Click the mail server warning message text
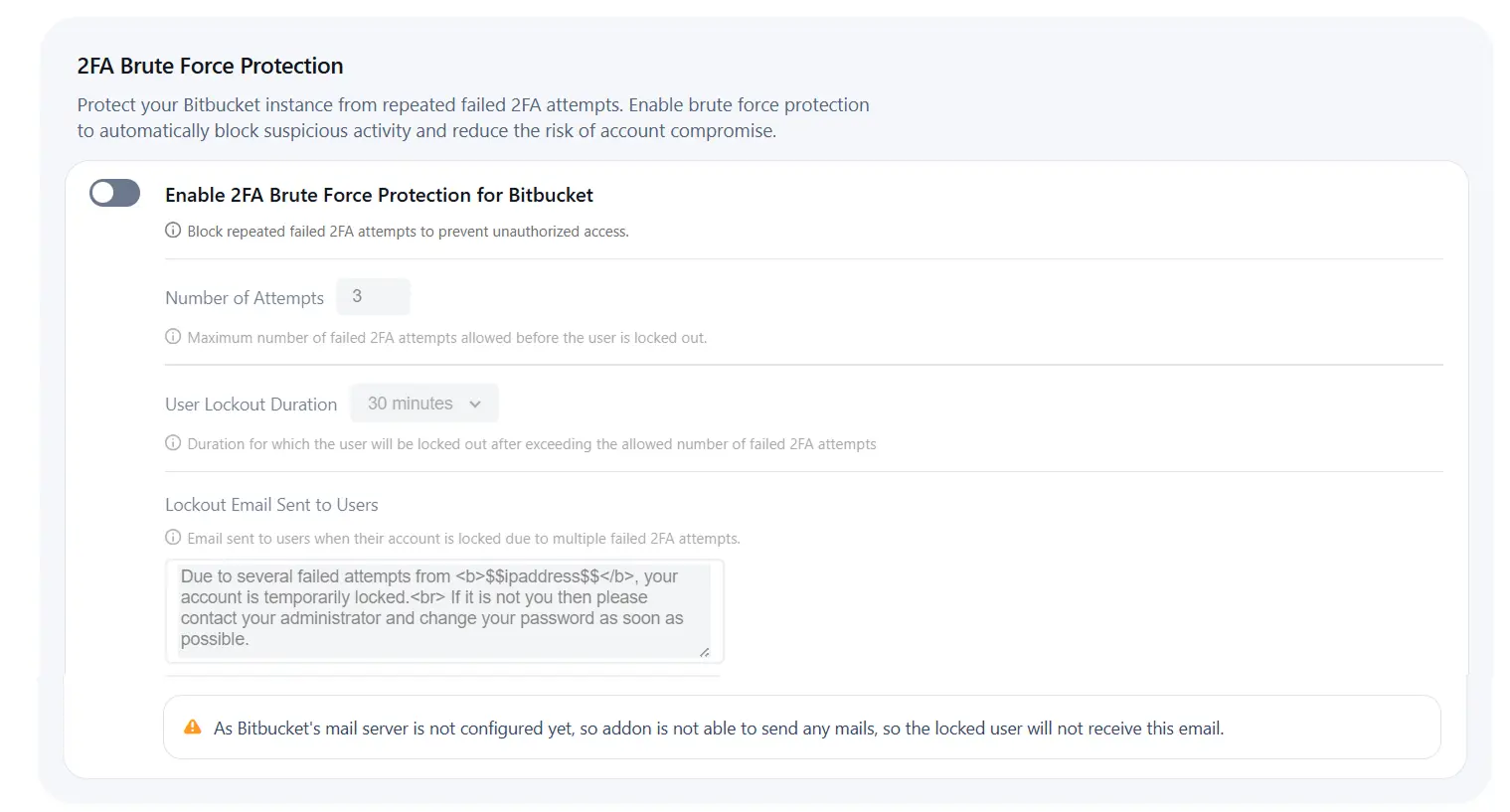1510x812 pixels. point(718,728)
